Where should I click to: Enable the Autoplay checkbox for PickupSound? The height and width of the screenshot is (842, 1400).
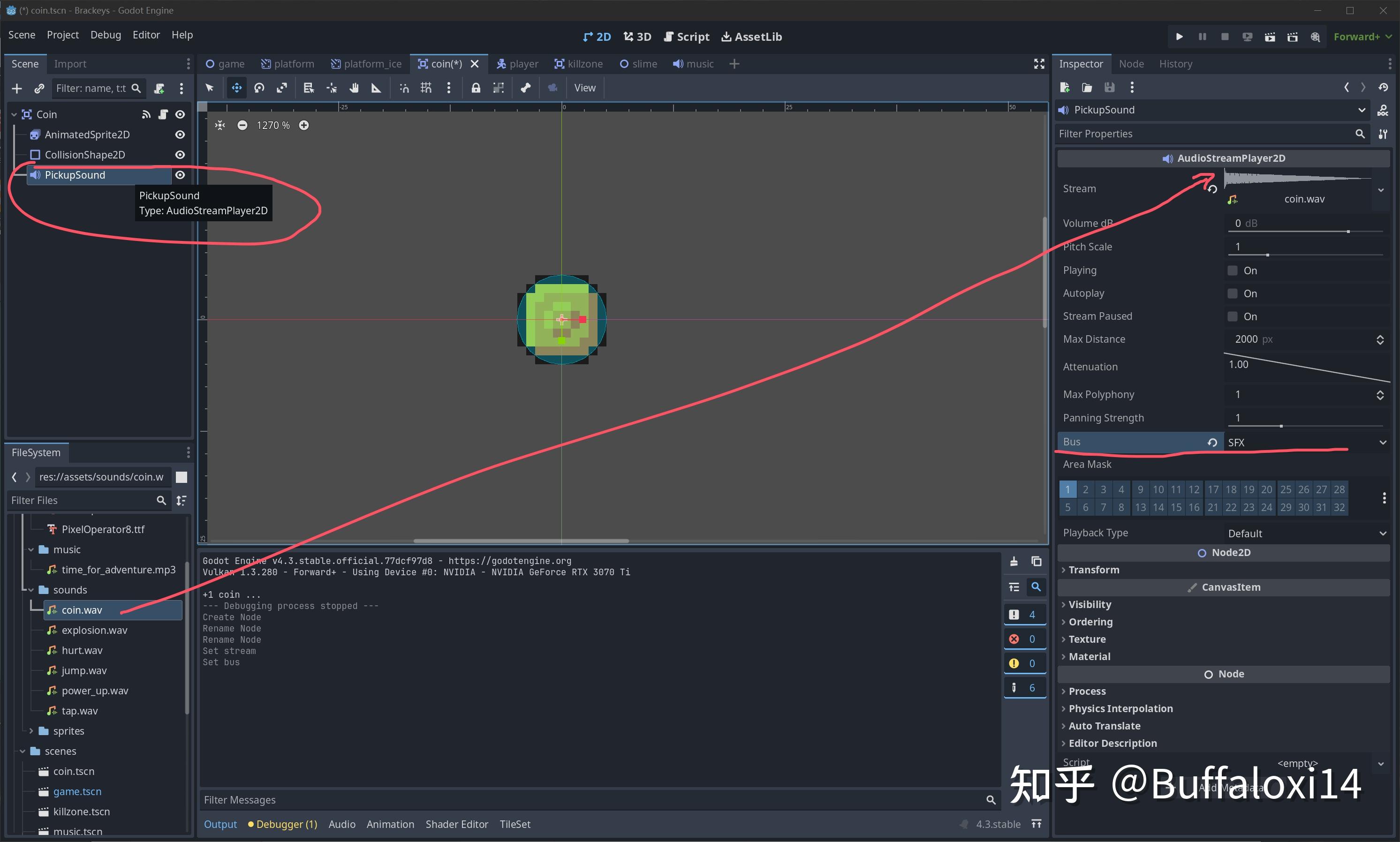coord(1232,293)
